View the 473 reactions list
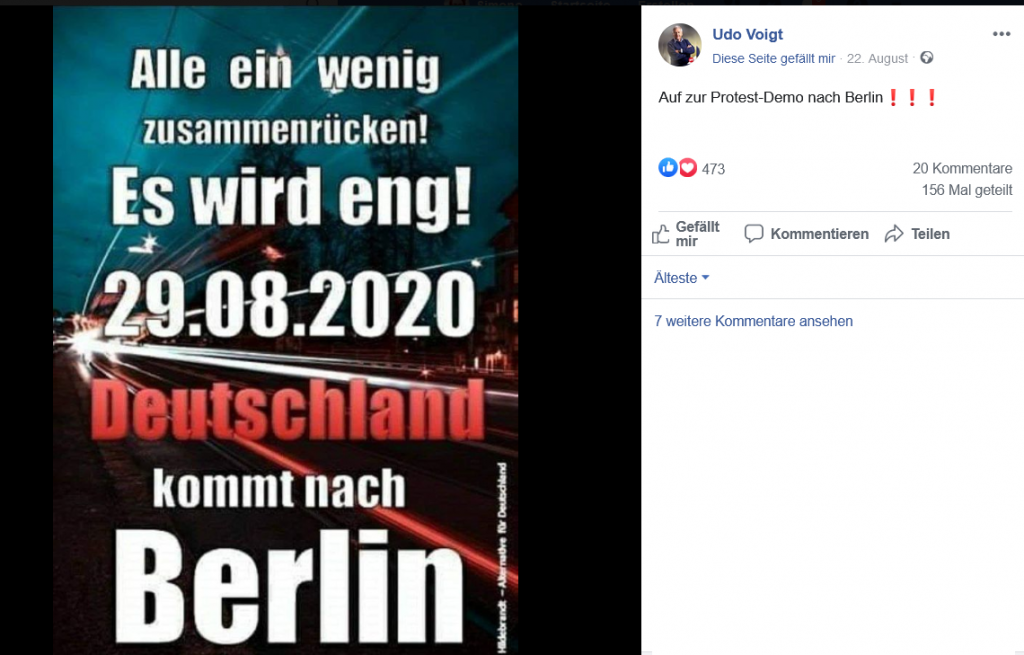The width and height of the screenshot is (1024, 655). [713, 169]
